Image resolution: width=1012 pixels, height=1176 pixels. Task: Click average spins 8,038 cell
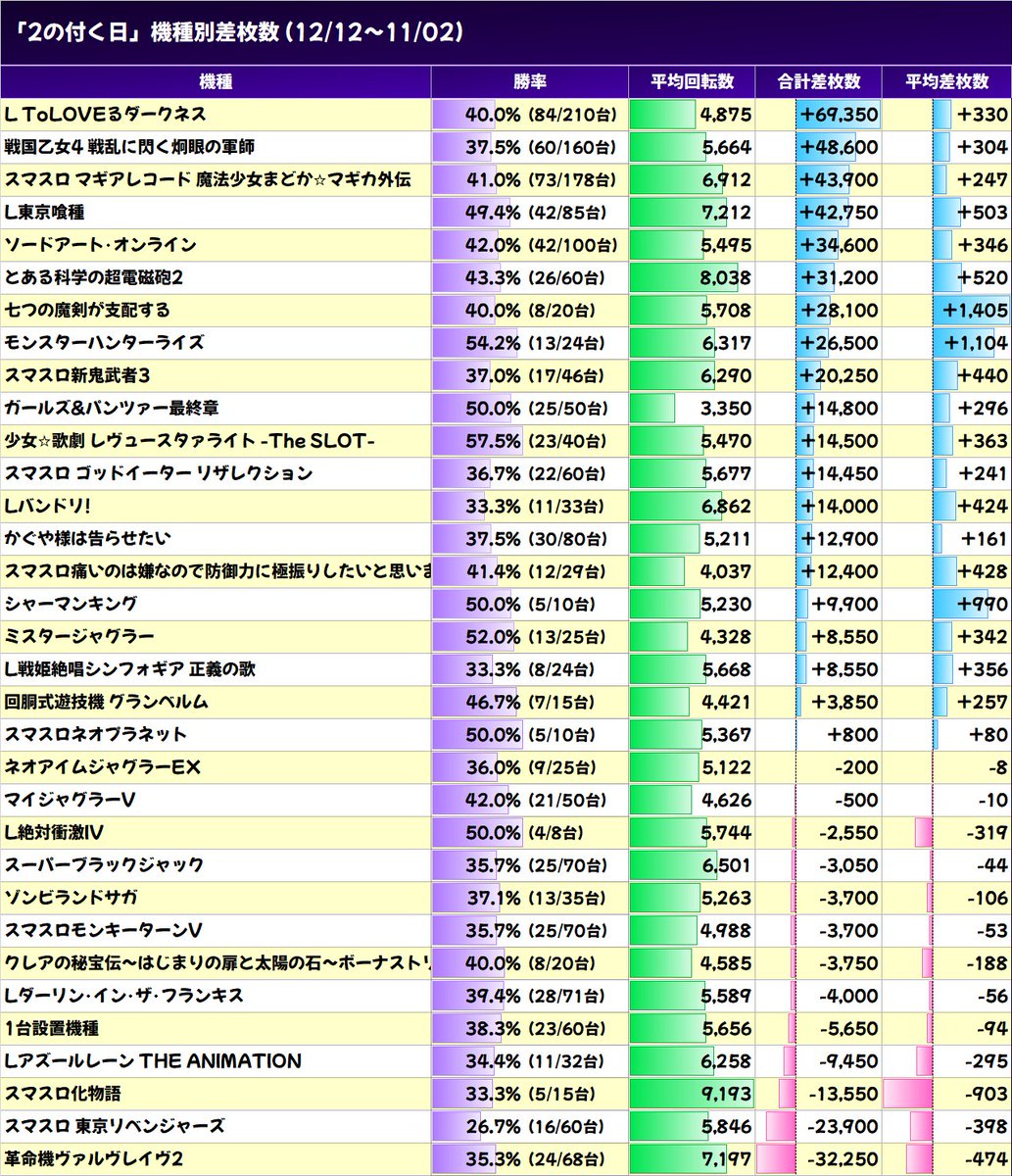pyautogui.click(x=726, y=277)
